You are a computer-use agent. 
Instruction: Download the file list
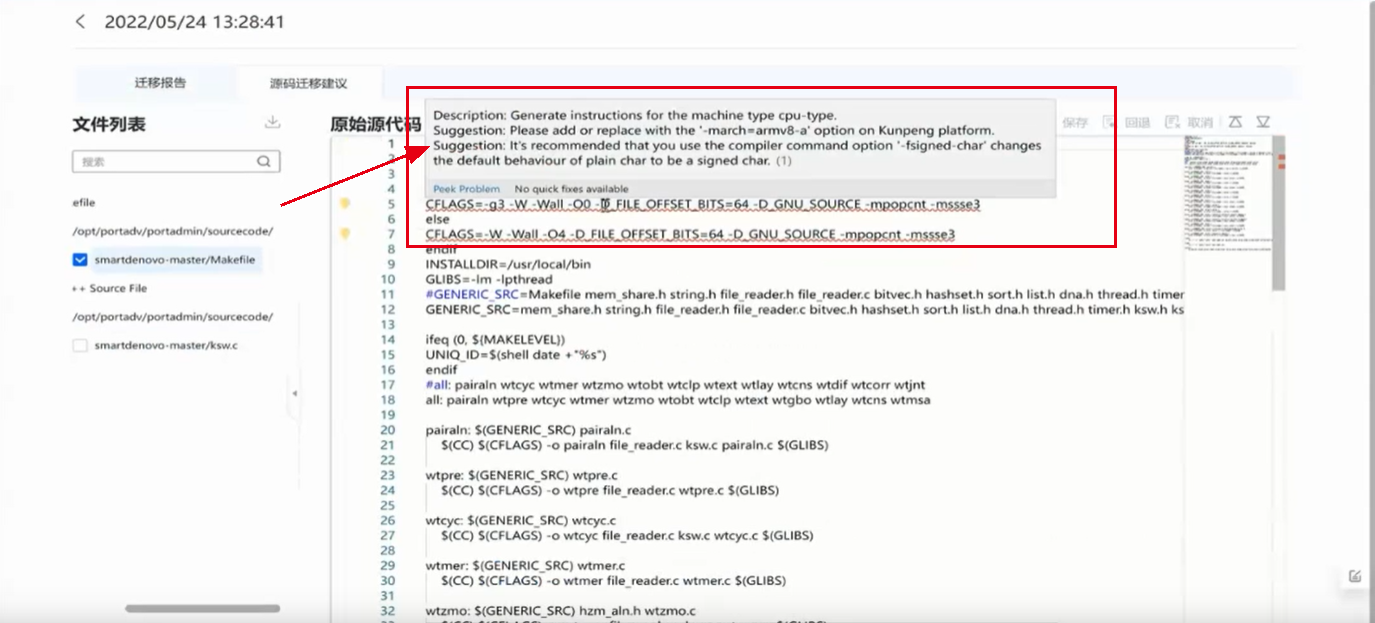pyautogui.click(x=271, y=123)
